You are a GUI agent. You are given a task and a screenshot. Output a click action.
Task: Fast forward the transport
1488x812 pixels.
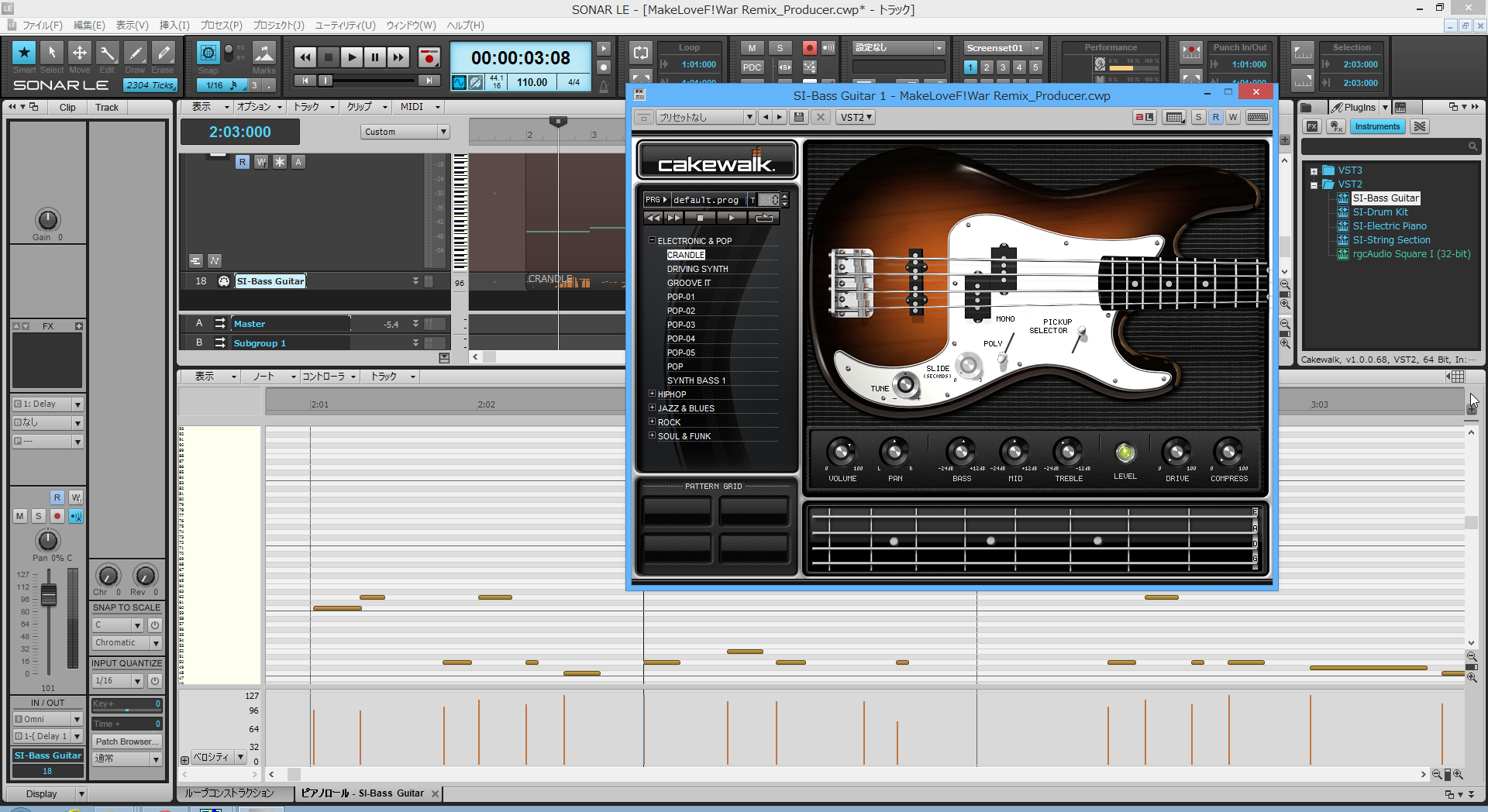[398, 57]
